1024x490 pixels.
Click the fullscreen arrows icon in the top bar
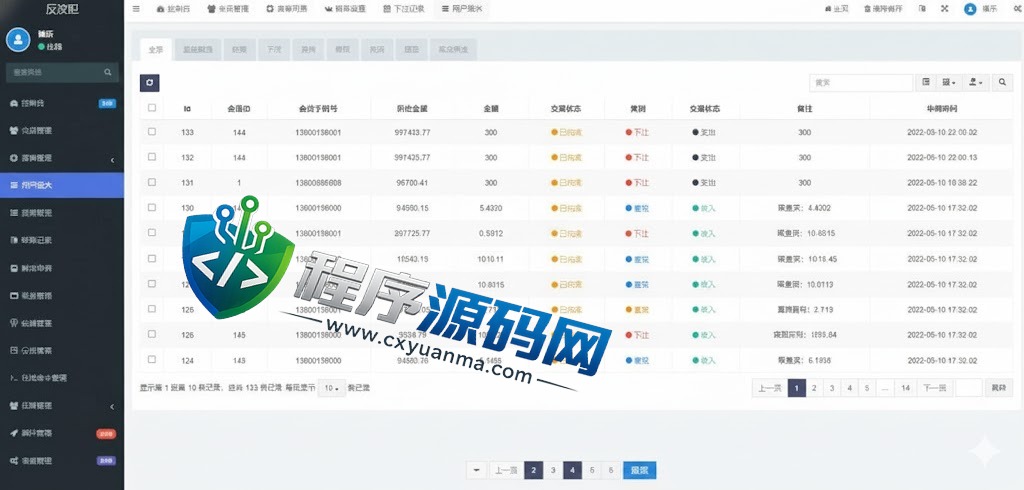(944, 9)
